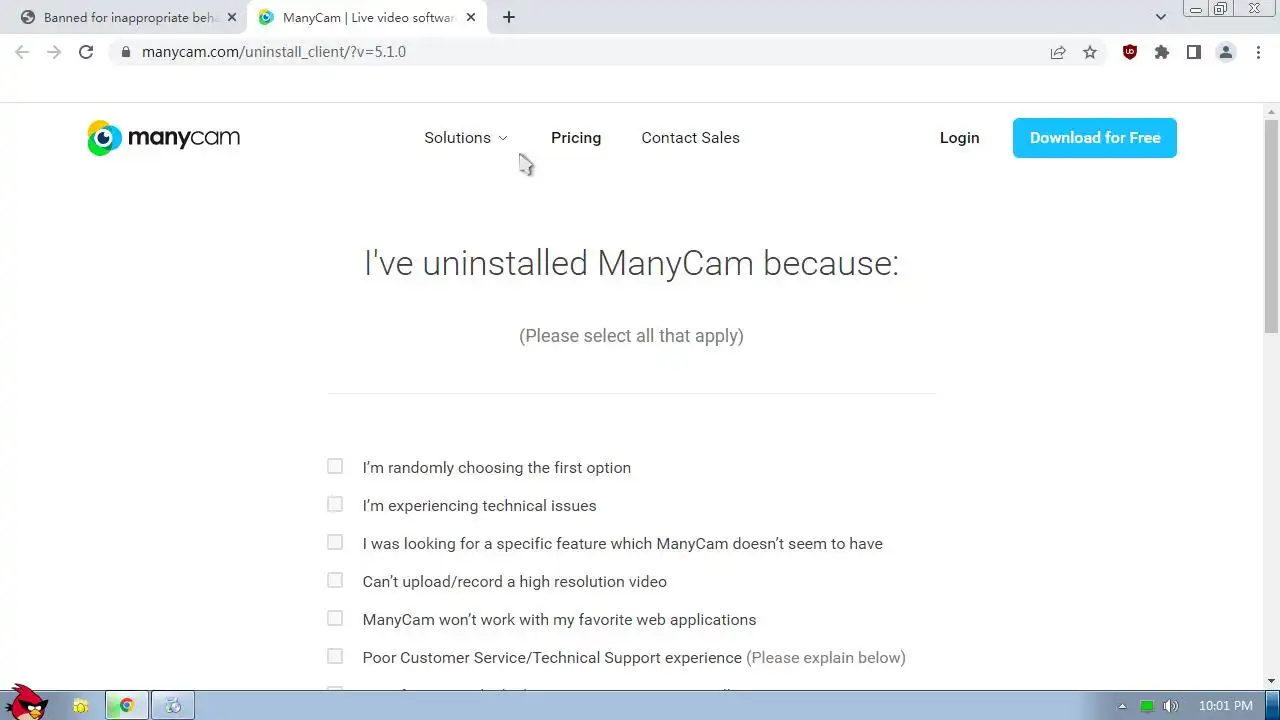Viewport: 1280px width, 720px height.
Task: Open a new tab with plus icon
Action: pos(509,17)
